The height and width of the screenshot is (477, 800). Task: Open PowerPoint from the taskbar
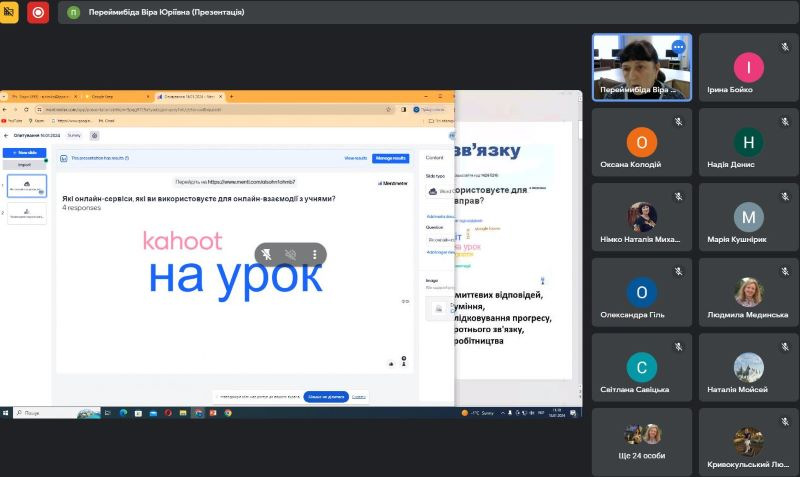coord(213,413)
